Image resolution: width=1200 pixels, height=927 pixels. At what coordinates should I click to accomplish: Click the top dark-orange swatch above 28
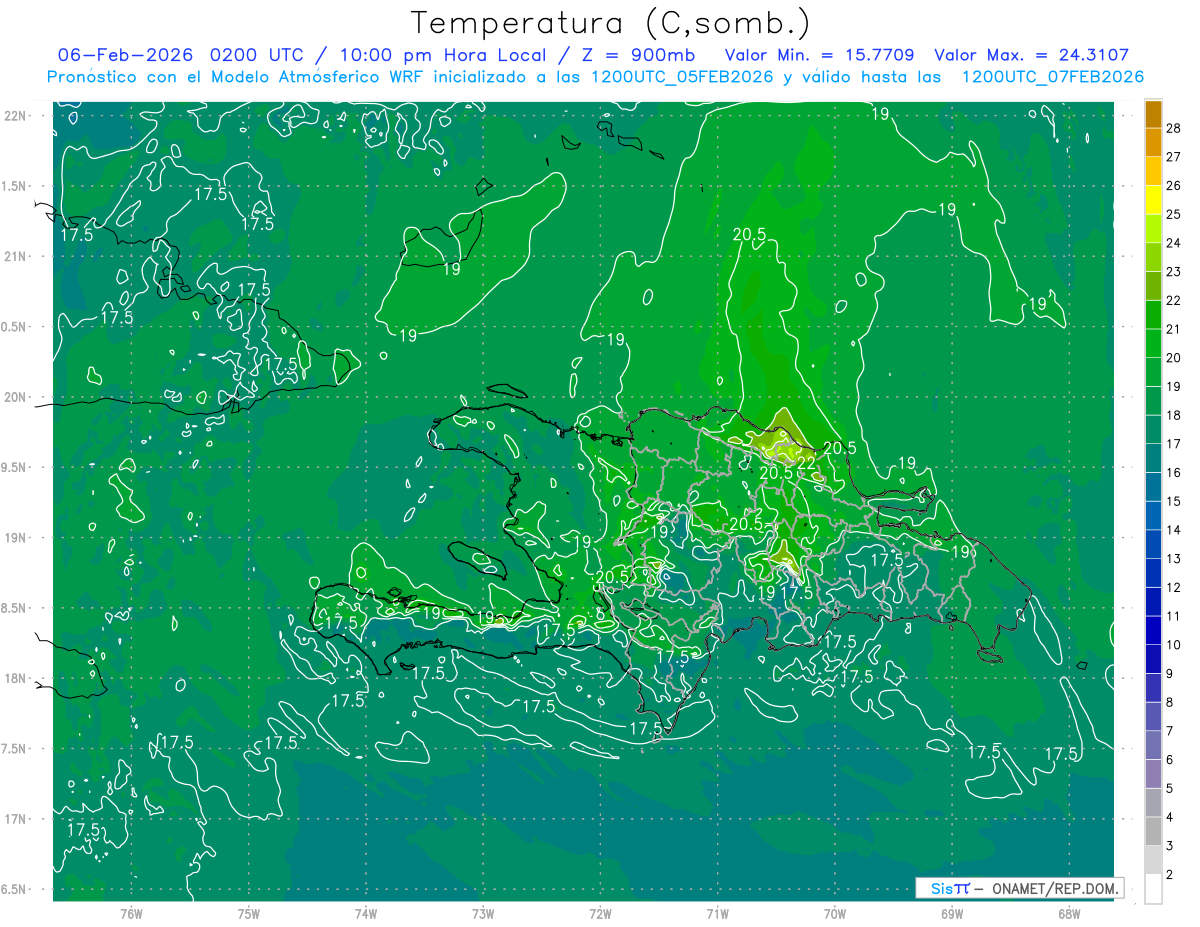(x=1153, y=113)
